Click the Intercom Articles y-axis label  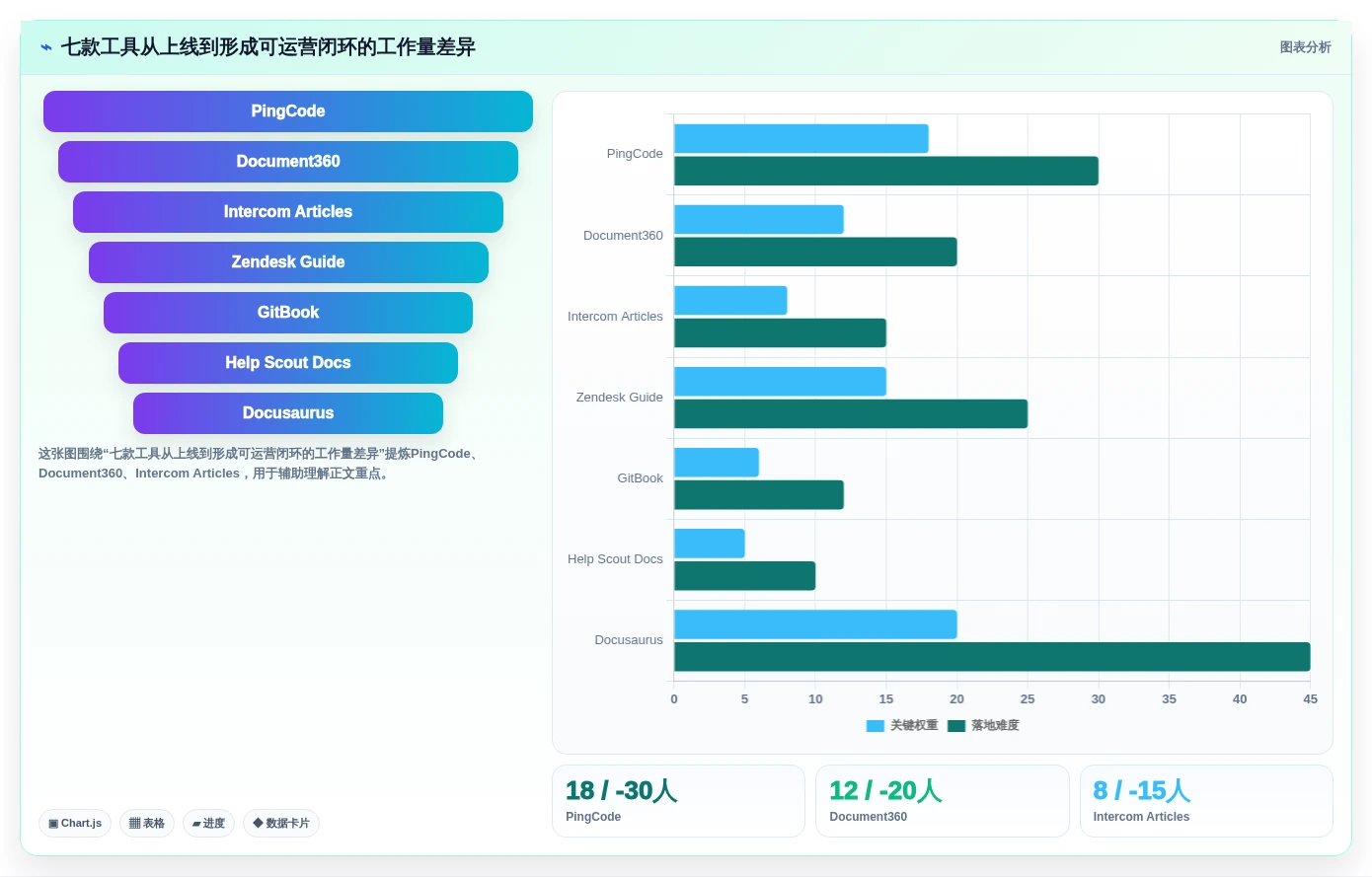pyautogui.click(x=615, y=317)
